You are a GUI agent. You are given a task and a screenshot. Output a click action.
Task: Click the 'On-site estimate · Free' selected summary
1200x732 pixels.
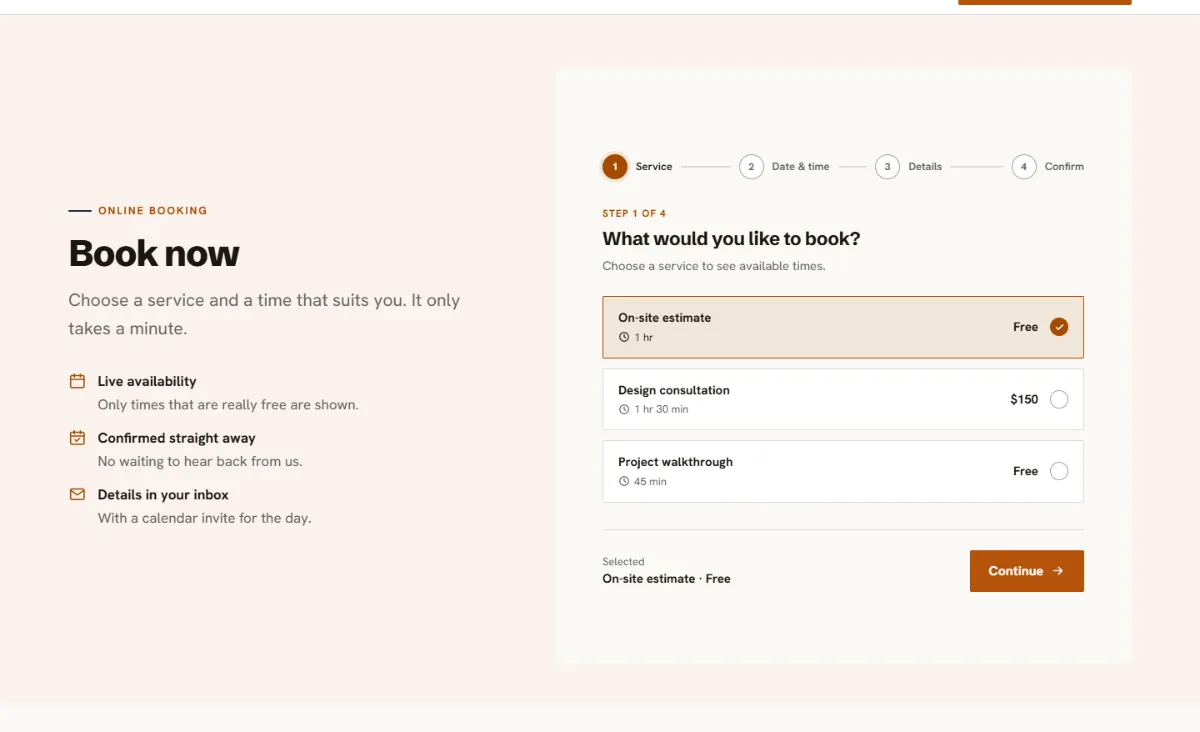coord(666,579)
